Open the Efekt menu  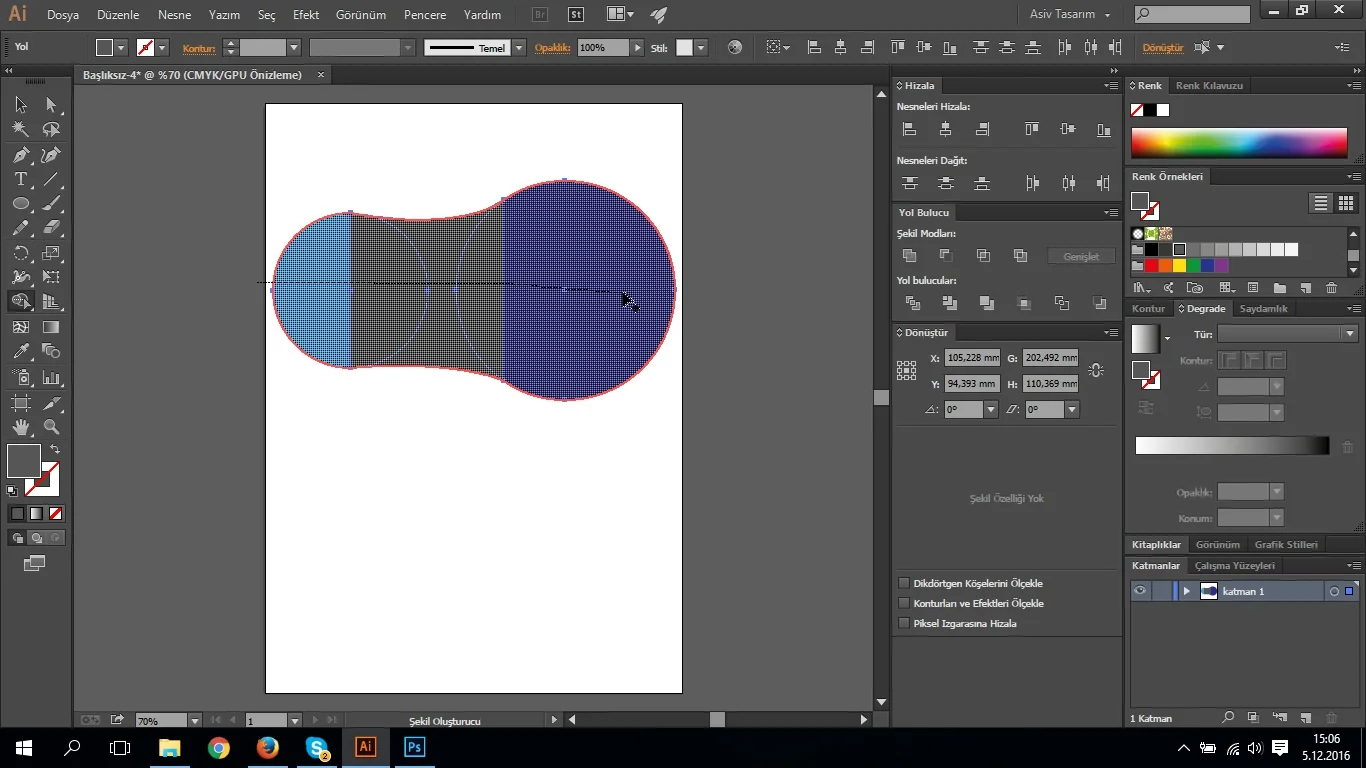pos(306,15)
